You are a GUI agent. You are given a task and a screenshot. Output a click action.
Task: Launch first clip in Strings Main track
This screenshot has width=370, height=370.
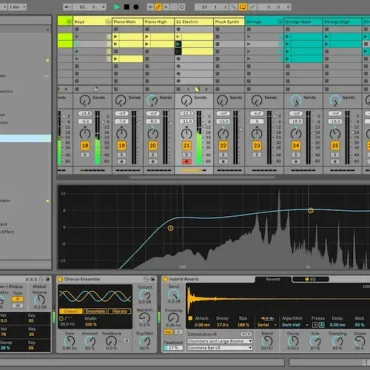287,37
